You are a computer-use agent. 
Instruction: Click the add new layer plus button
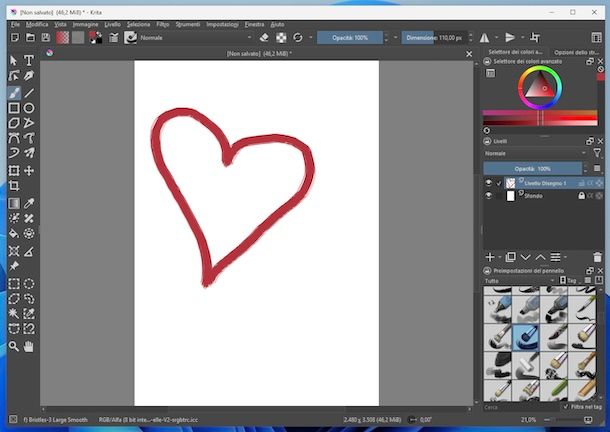490,257
